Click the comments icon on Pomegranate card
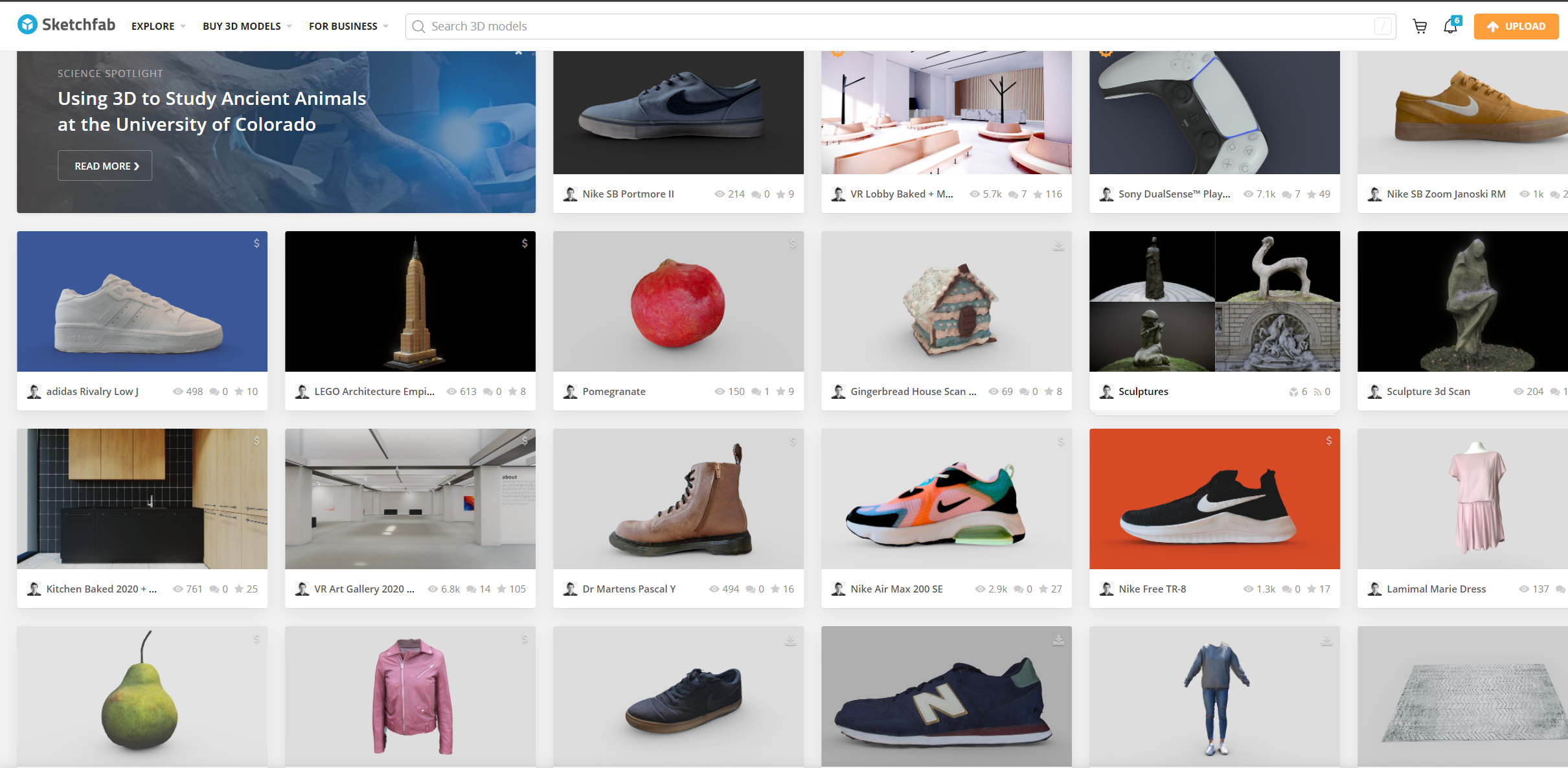The width and height of the screenshot is (1568, 768). click(x=756, y=392)
